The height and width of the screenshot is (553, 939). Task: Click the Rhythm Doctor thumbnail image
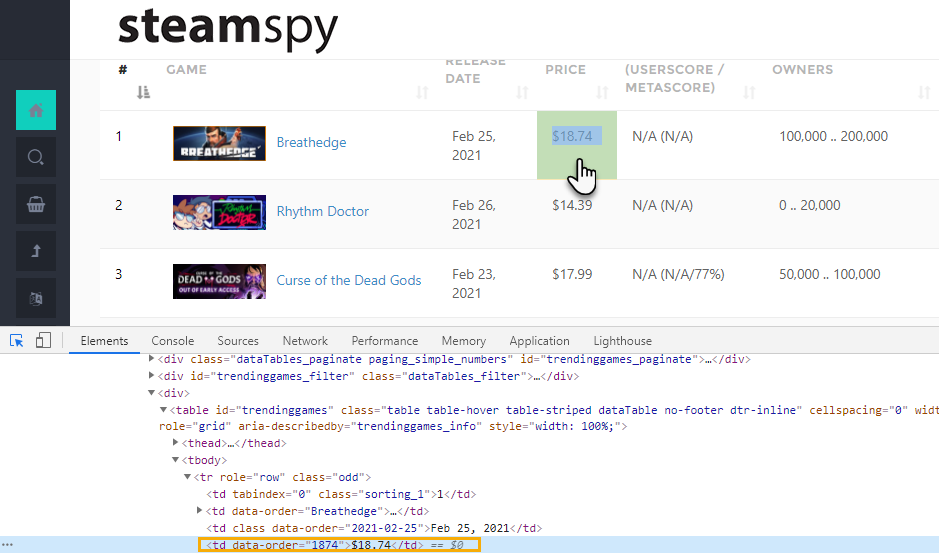(219, 212)
